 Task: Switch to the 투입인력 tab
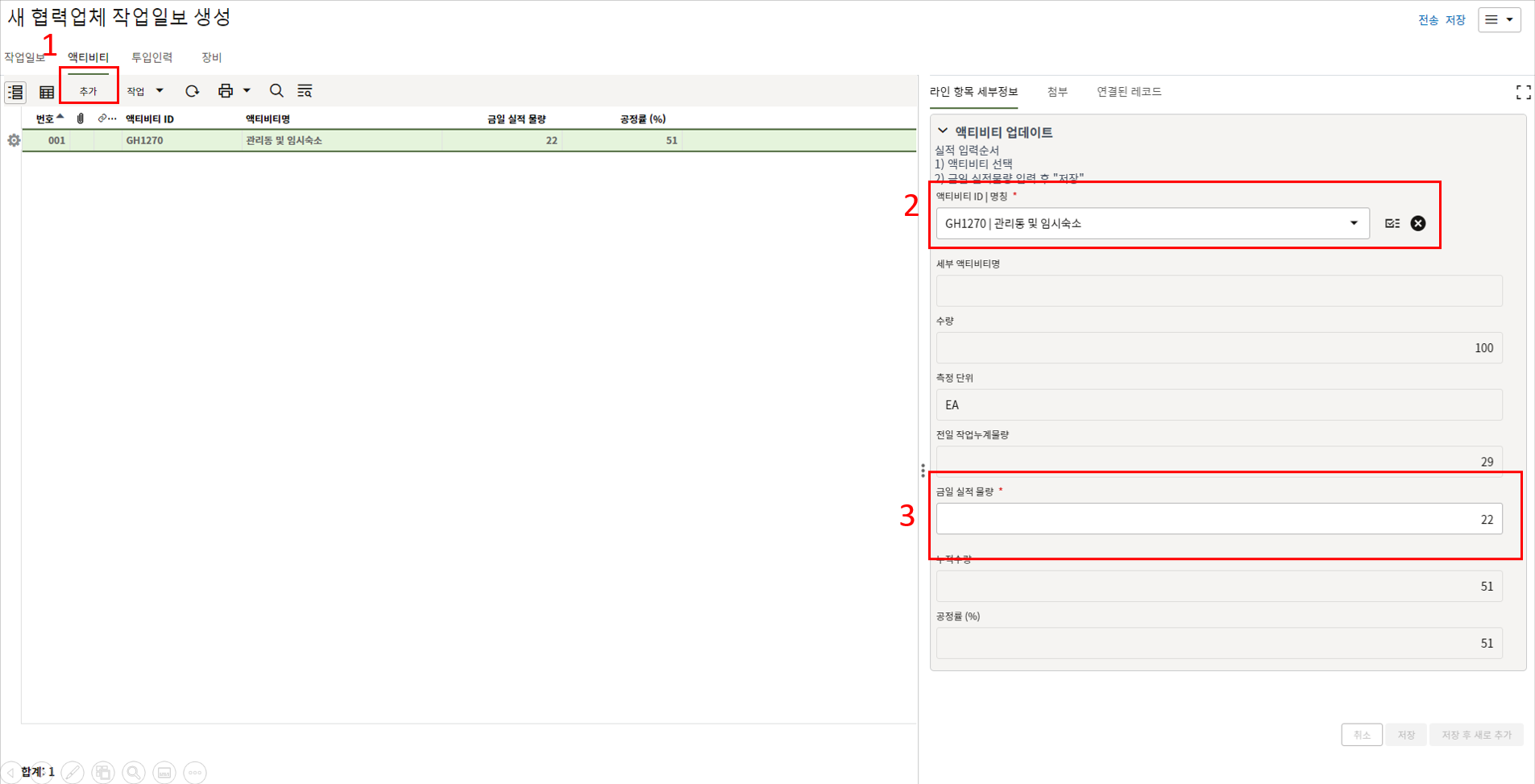coord(151,57)
